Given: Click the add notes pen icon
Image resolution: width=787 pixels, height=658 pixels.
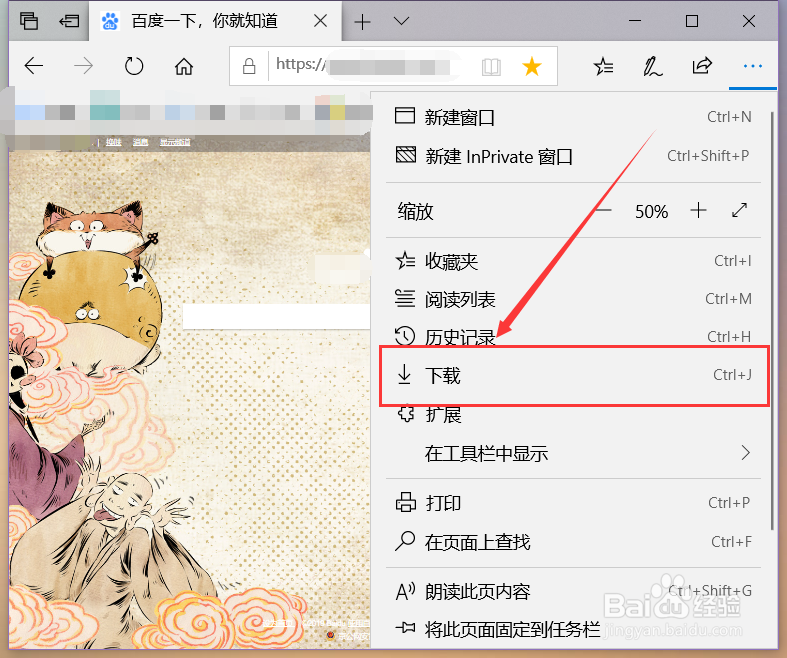Looking at the screenshot, I should pyautogui.click(x=652, y=66).
